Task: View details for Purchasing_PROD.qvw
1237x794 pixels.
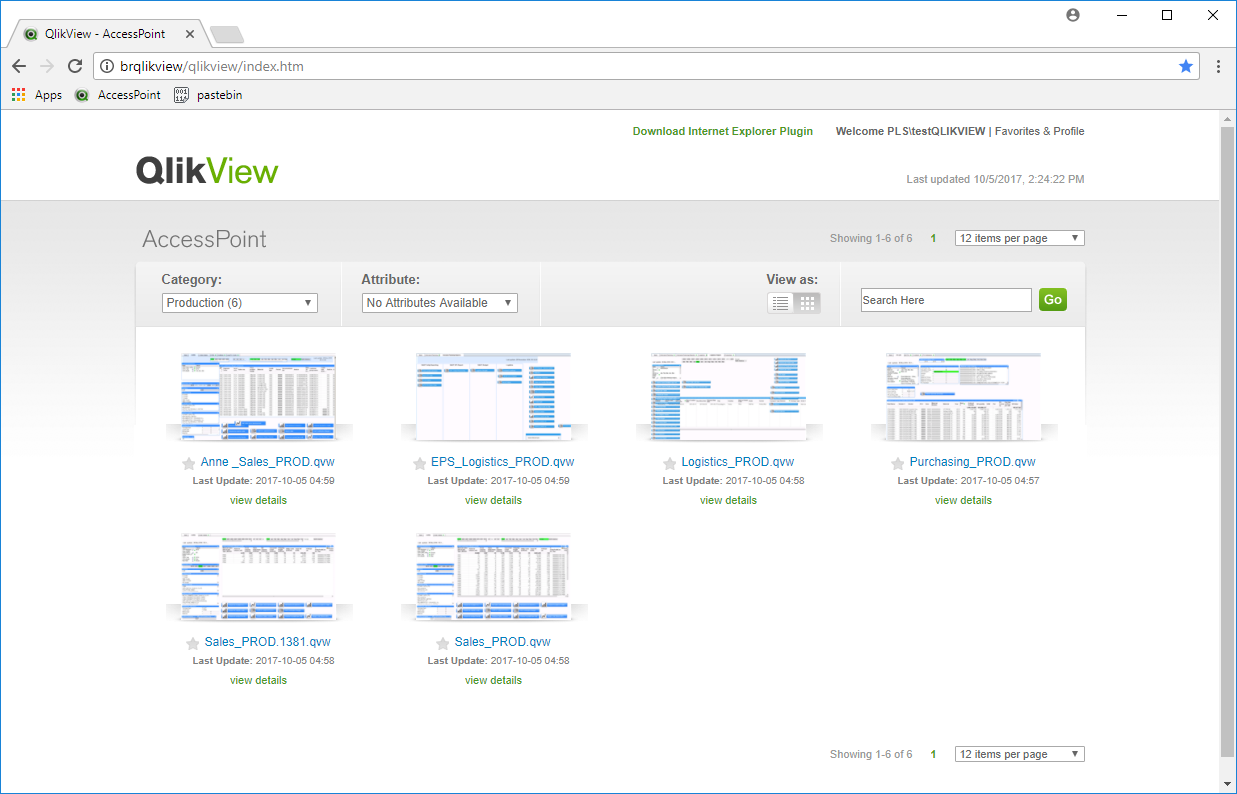Action: [x=963, y=500]
